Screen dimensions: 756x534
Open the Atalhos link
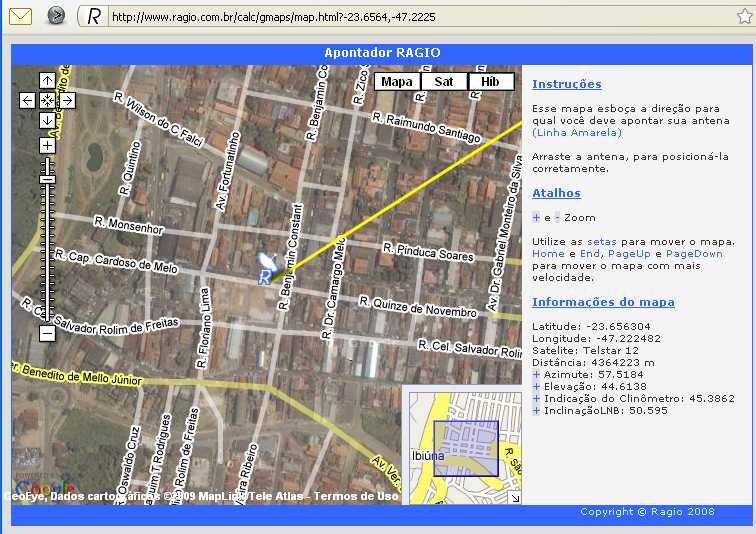pyautogui.click(x=556, y=193)
